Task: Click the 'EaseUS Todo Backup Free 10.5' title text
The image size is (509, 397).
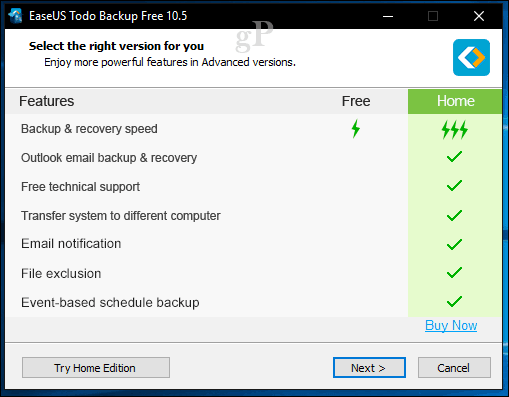Action: (108, 16)
